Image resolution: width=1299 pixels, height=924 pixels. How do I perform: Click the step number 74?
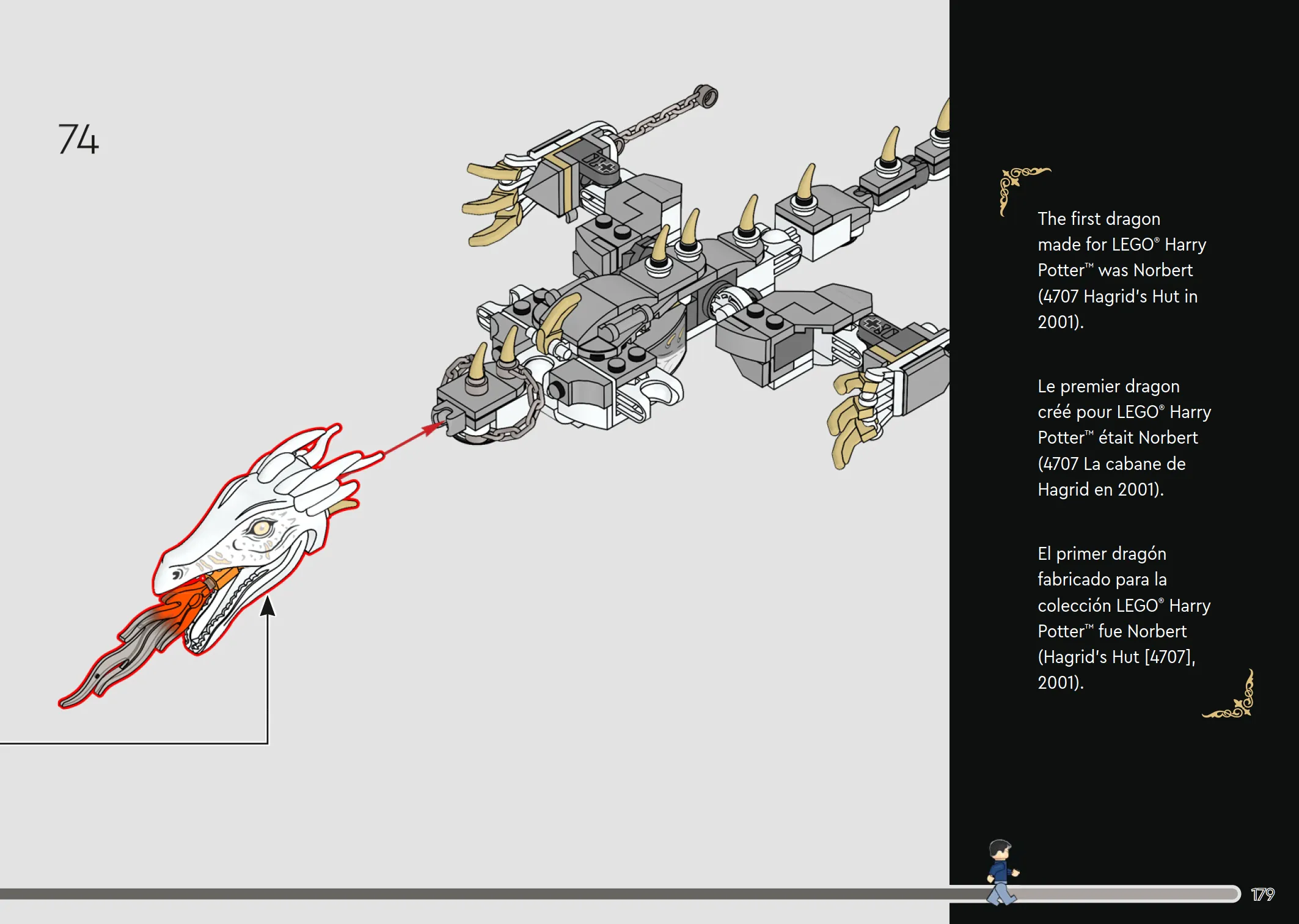tap(78, 139)
